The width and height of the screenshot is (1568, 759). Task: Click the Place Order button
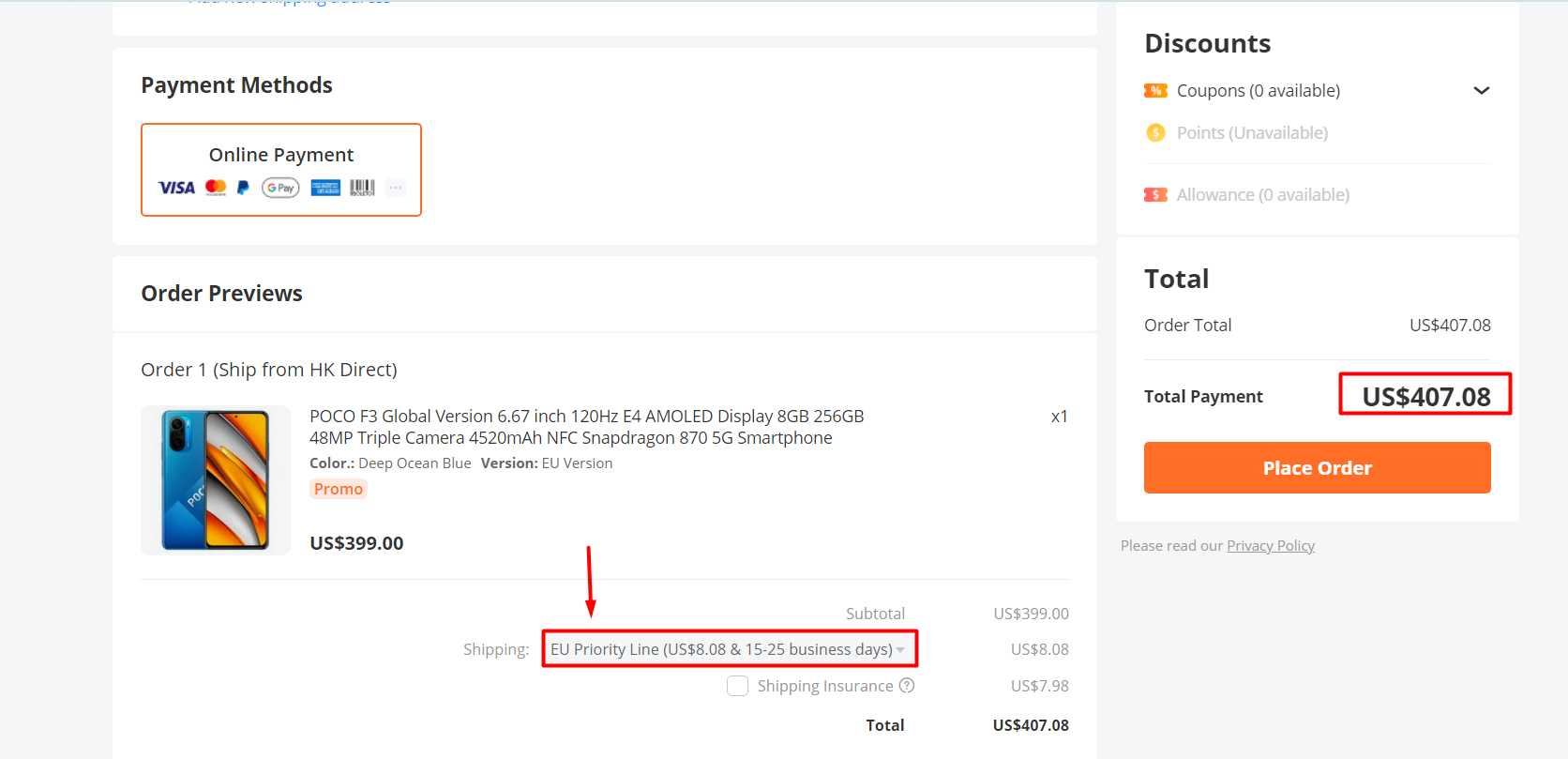[1317, 467]
